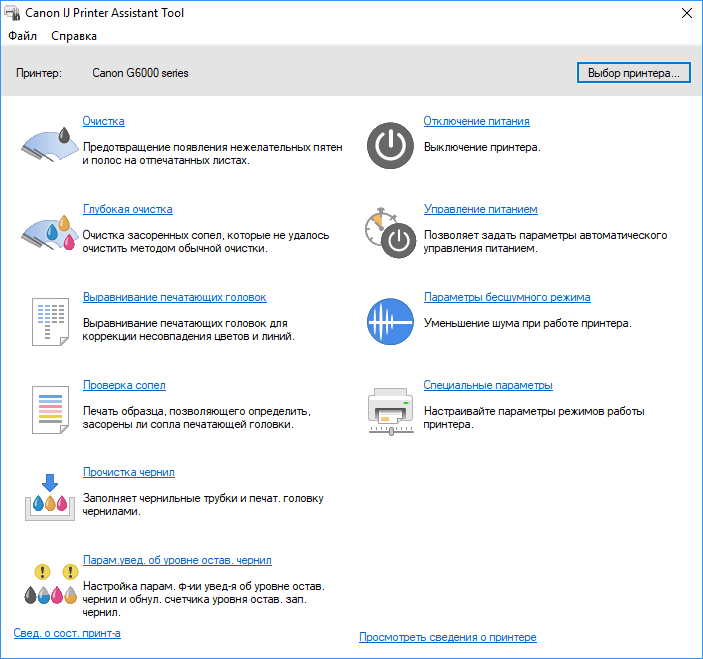Click the Canon G6000 series printer name
This screenshot has height=659, width=703.
tap(140, 73)
